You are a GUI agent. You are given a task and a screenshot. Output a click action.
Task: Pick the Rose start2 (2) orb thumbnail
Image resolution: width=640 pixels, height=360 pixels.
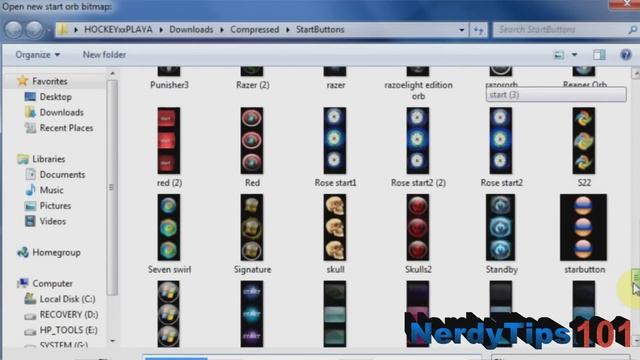click(x=418, y=140)
